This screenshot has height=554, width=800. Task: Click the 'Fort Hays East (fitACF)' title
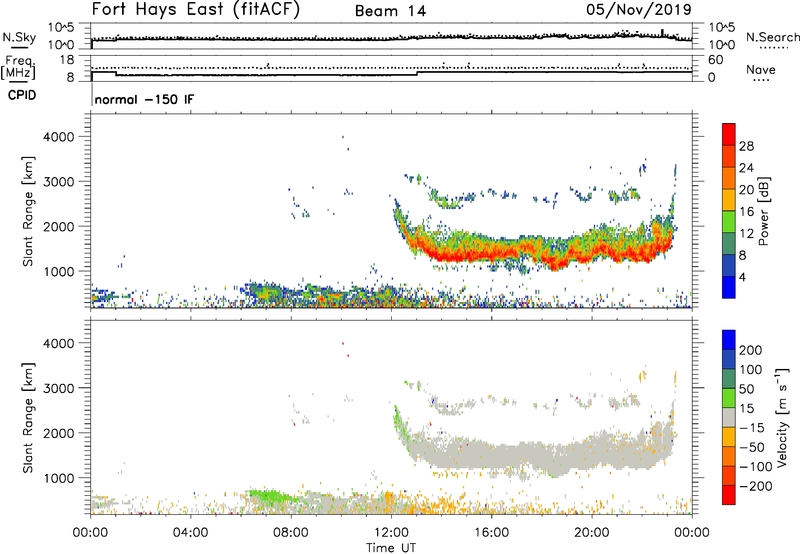click(195, 9)
